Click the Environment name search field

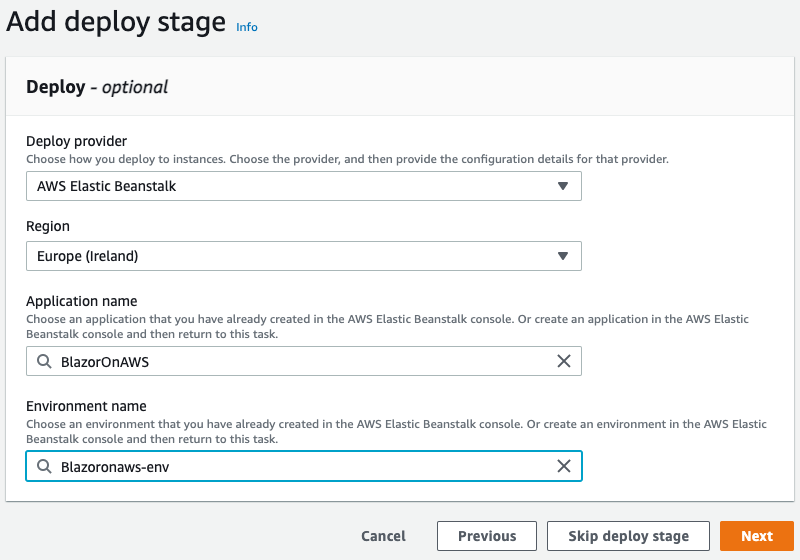click(x=304, y=466)
